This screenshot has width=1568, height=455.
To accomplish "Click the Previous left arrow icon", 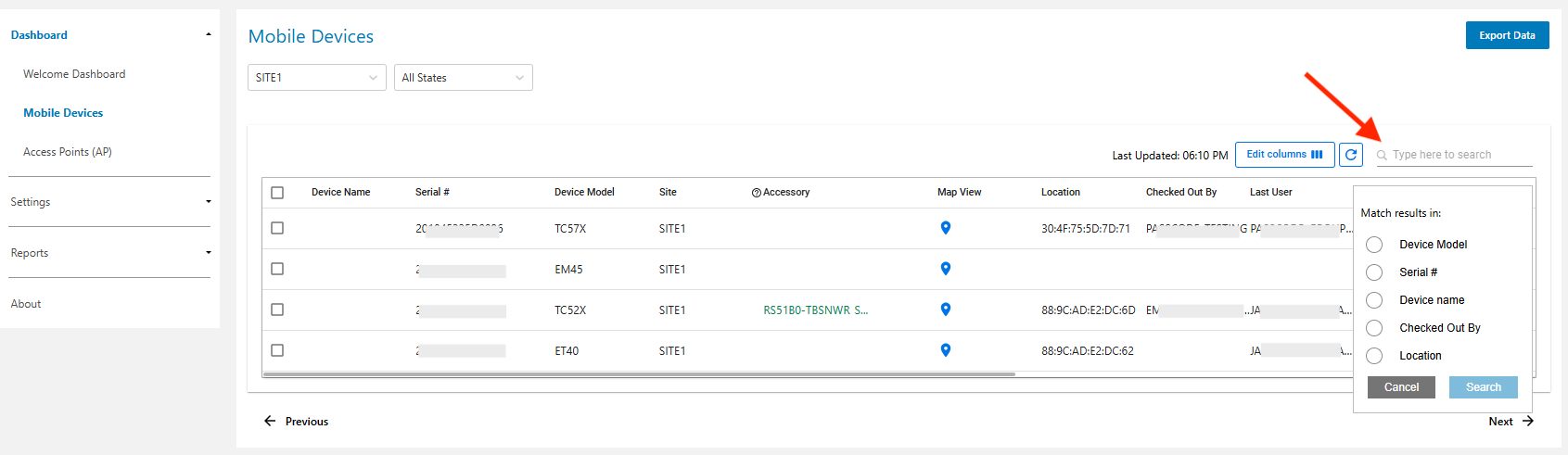I will pos(270,422).
